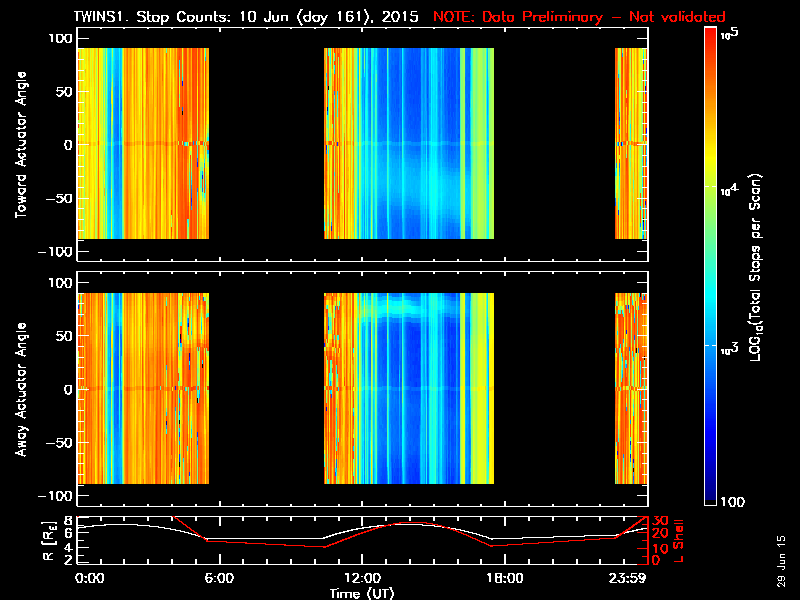Viewport: 800px width, 600px height.
Task: Click the '29 Jun 15' date stamp
Action: 781,561
